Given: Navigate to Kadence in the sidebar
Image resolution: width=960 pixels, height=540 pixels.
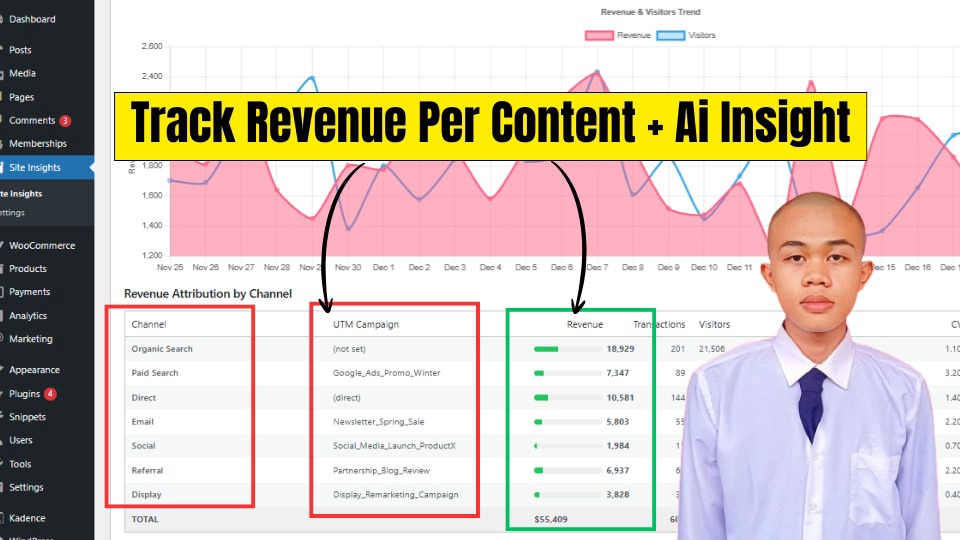Looking at the screenshot, I should [27, 518].
